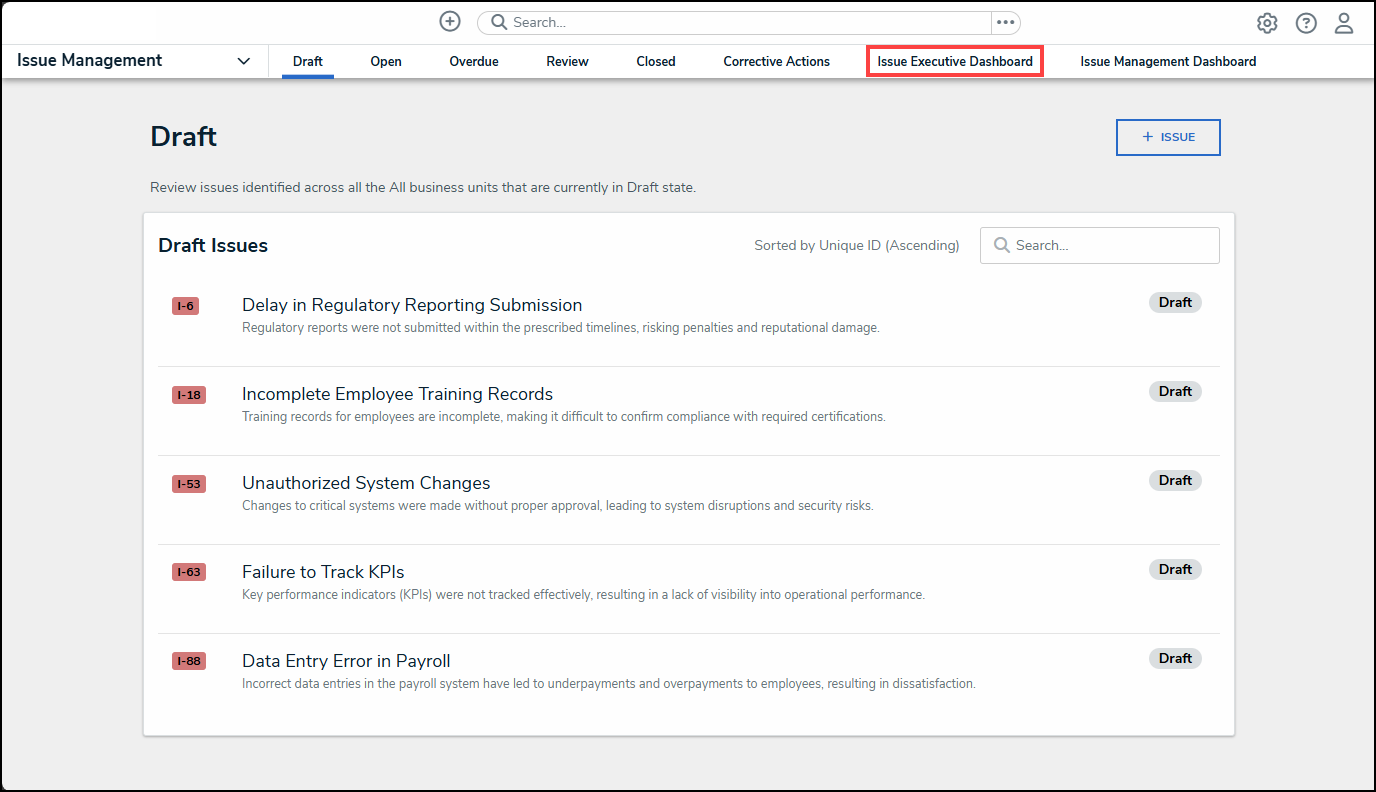The image size is (1376, 792).
Task: Click the I-88 issue ID badge
Action: [x=188, y=660]
